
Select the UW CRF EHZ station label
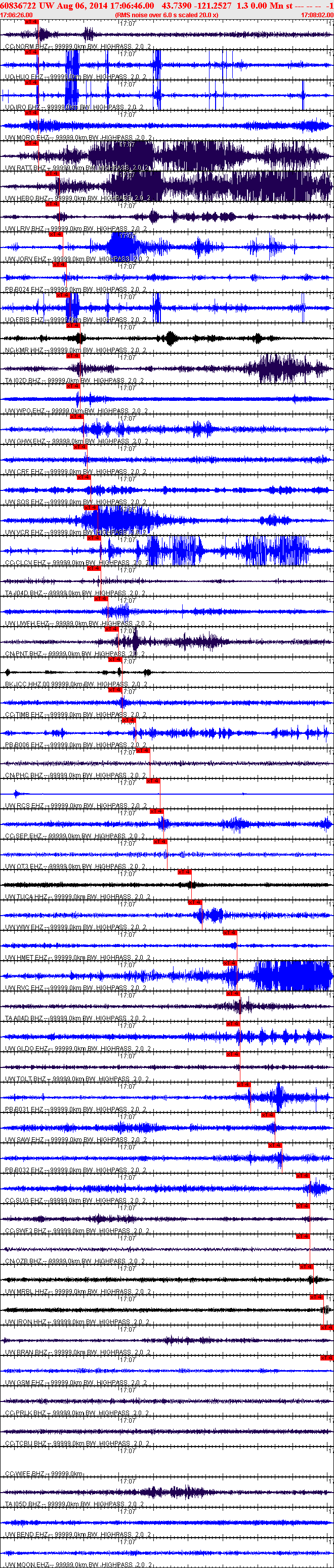(75, 472)
